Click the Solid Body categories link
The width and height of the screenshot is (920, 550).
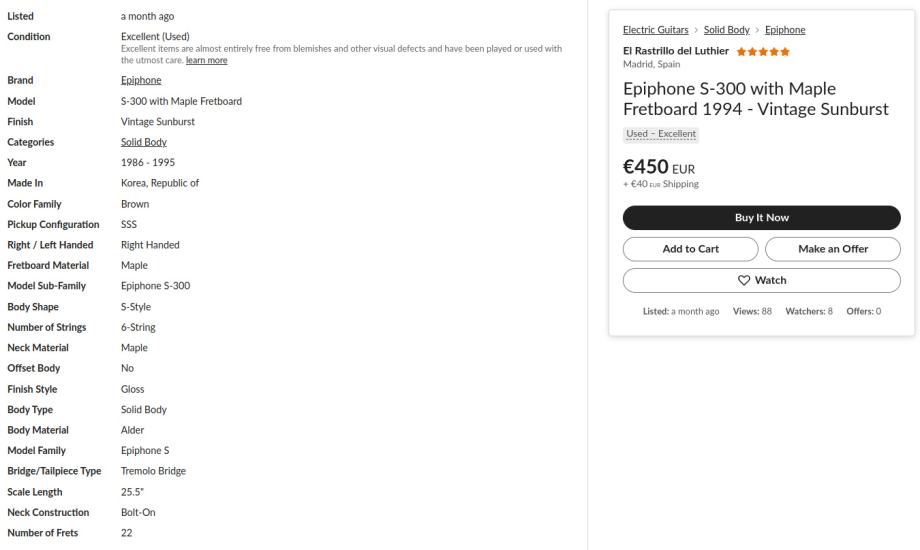pos(143,142)
